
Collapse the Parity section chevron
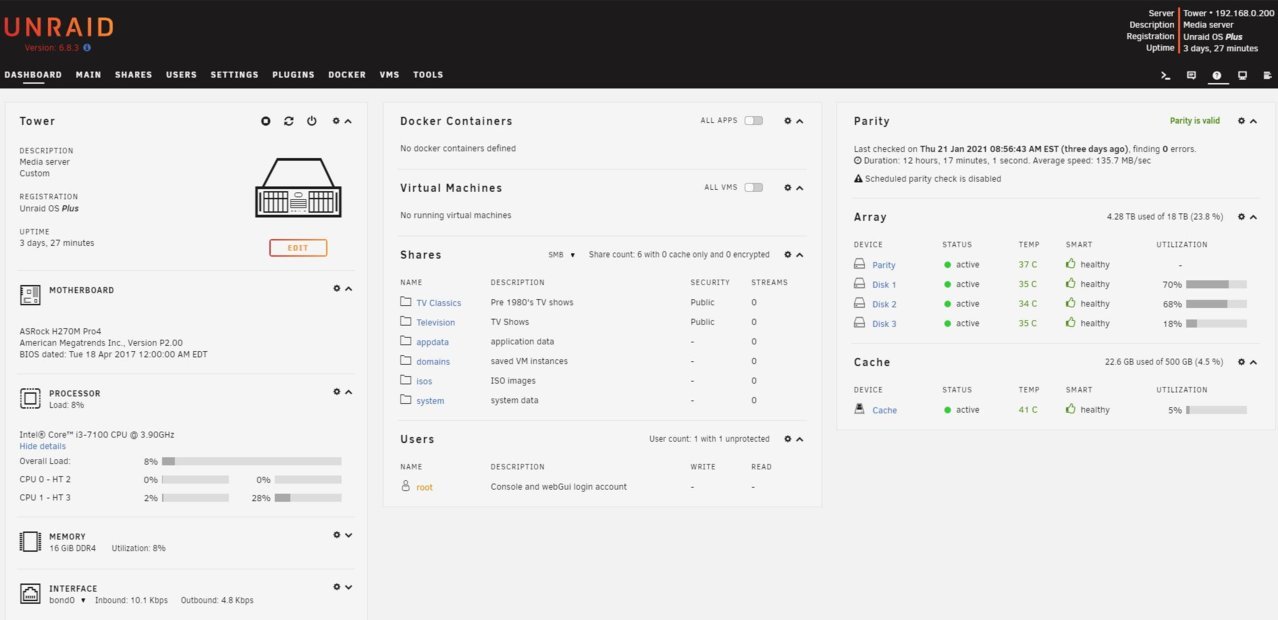click(1253, 121)
